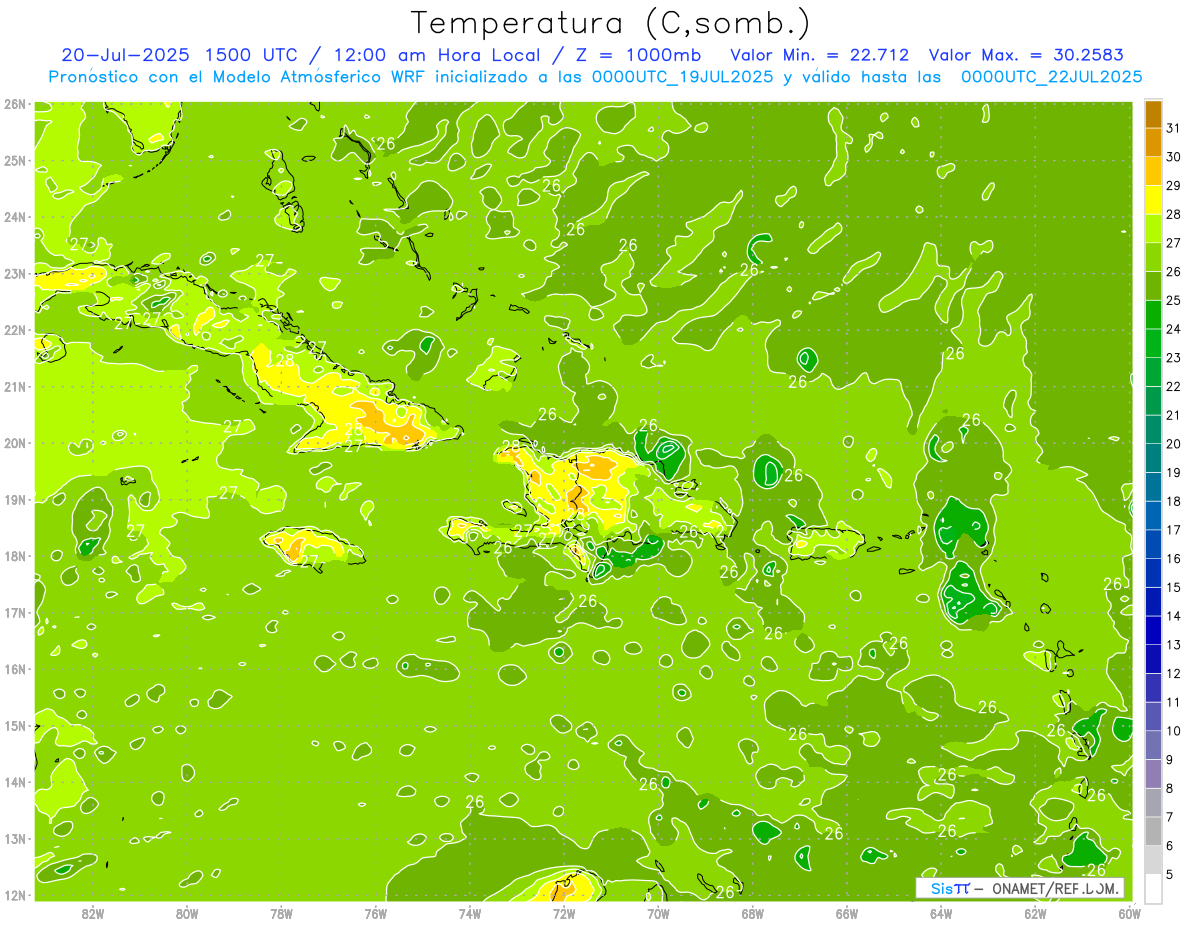This screenshot has width=1200, height=927.
Task: Click the 16N latitude axis label
Action: coord(14,669)
